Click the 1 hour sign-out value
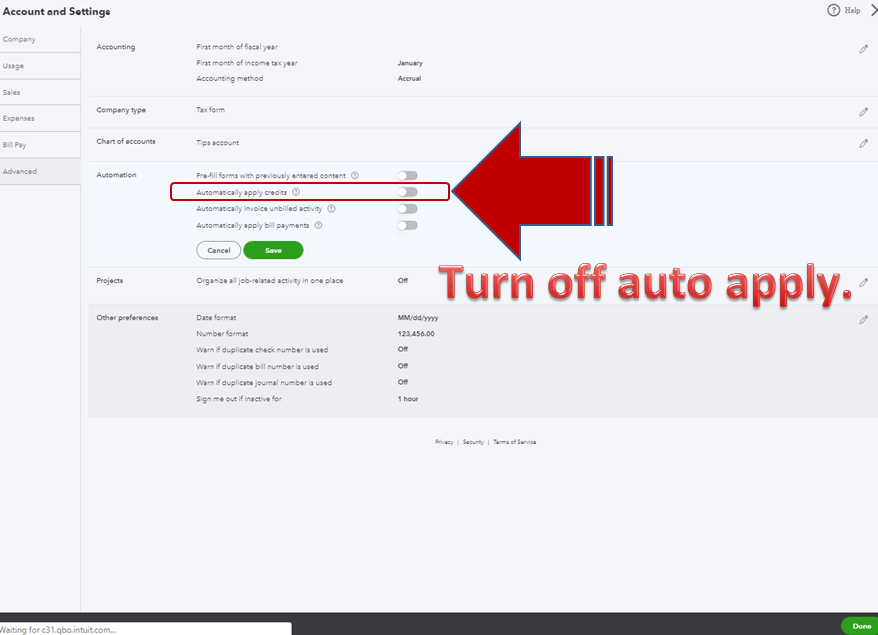Image resolution: width=878 pixels, height=635 pixels. (408, 399)
